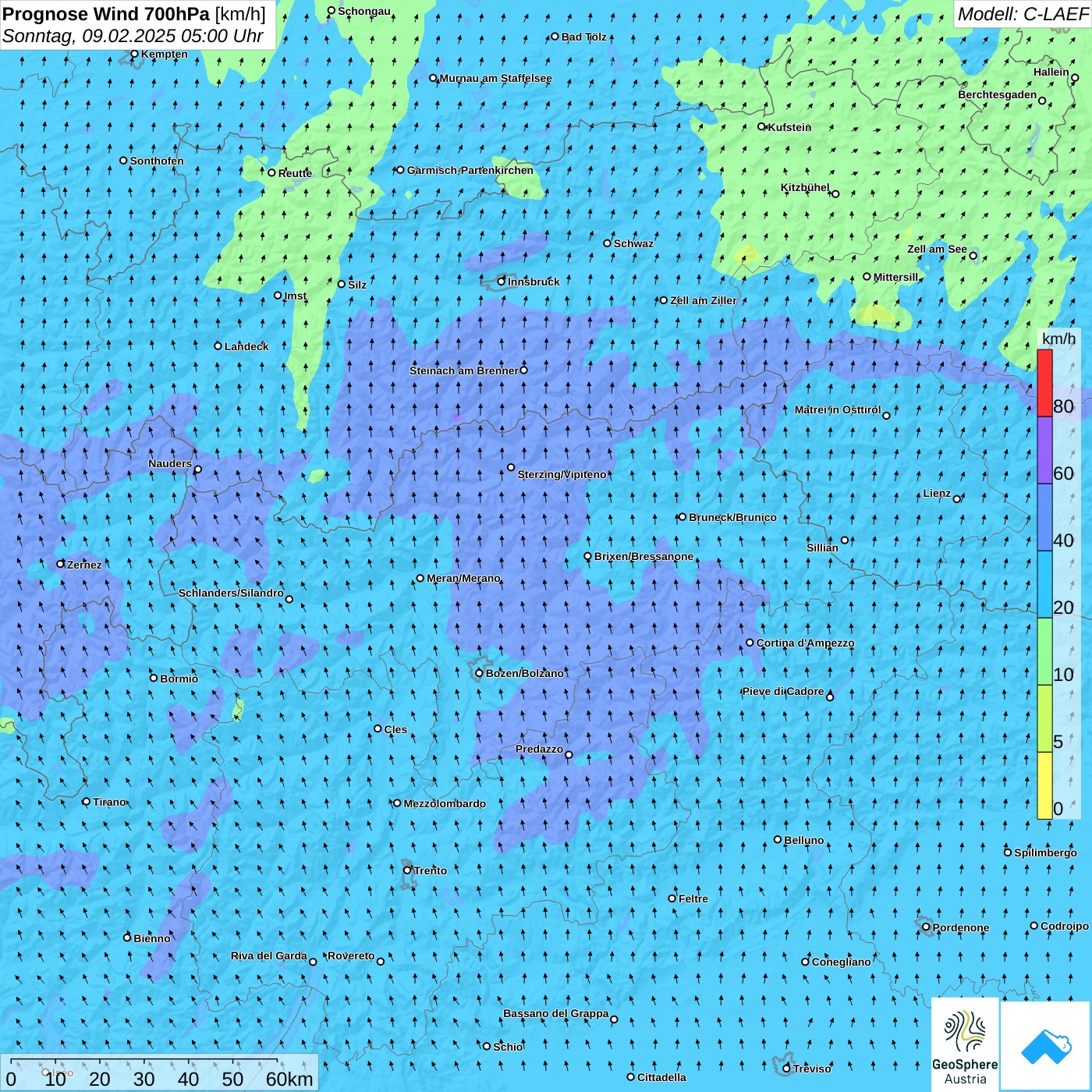Click the purple 60 km/h legend color
The image size is (1092, 1092).
[1044, 450]
